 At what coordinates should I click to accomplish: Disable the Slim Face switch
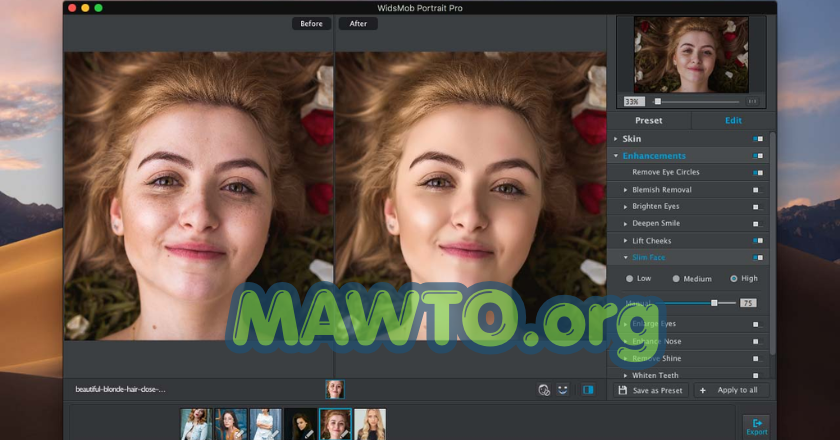[758, 258]
